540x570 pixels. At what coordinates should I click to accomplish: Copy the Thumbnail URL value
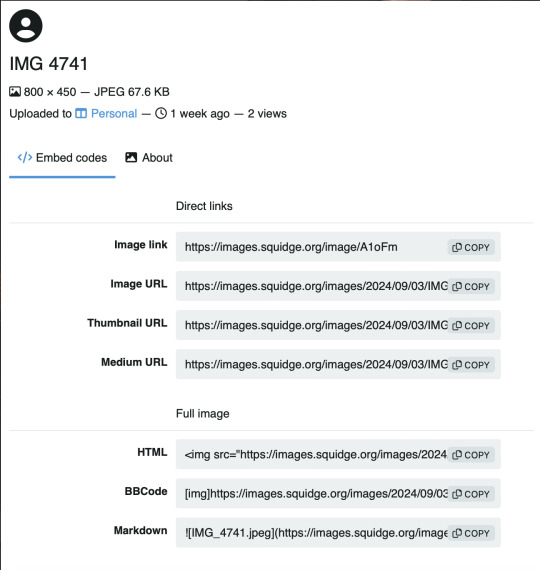click(x=471, y=326)
